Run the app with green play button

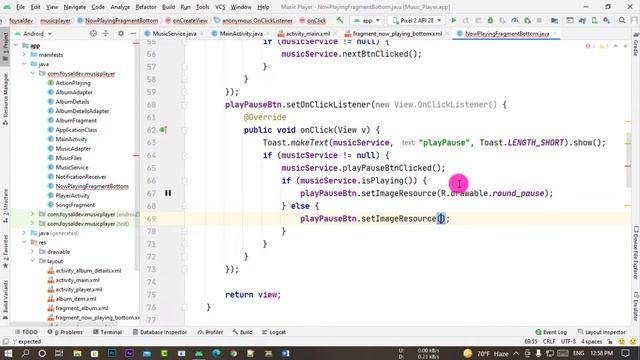[x=453, y=20]
